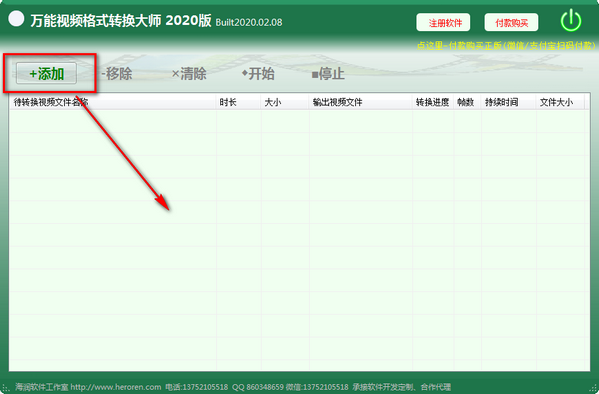Open the 注册软件 register software button
The width and height of the screenshot is (599, 394).
click(443, 23)
